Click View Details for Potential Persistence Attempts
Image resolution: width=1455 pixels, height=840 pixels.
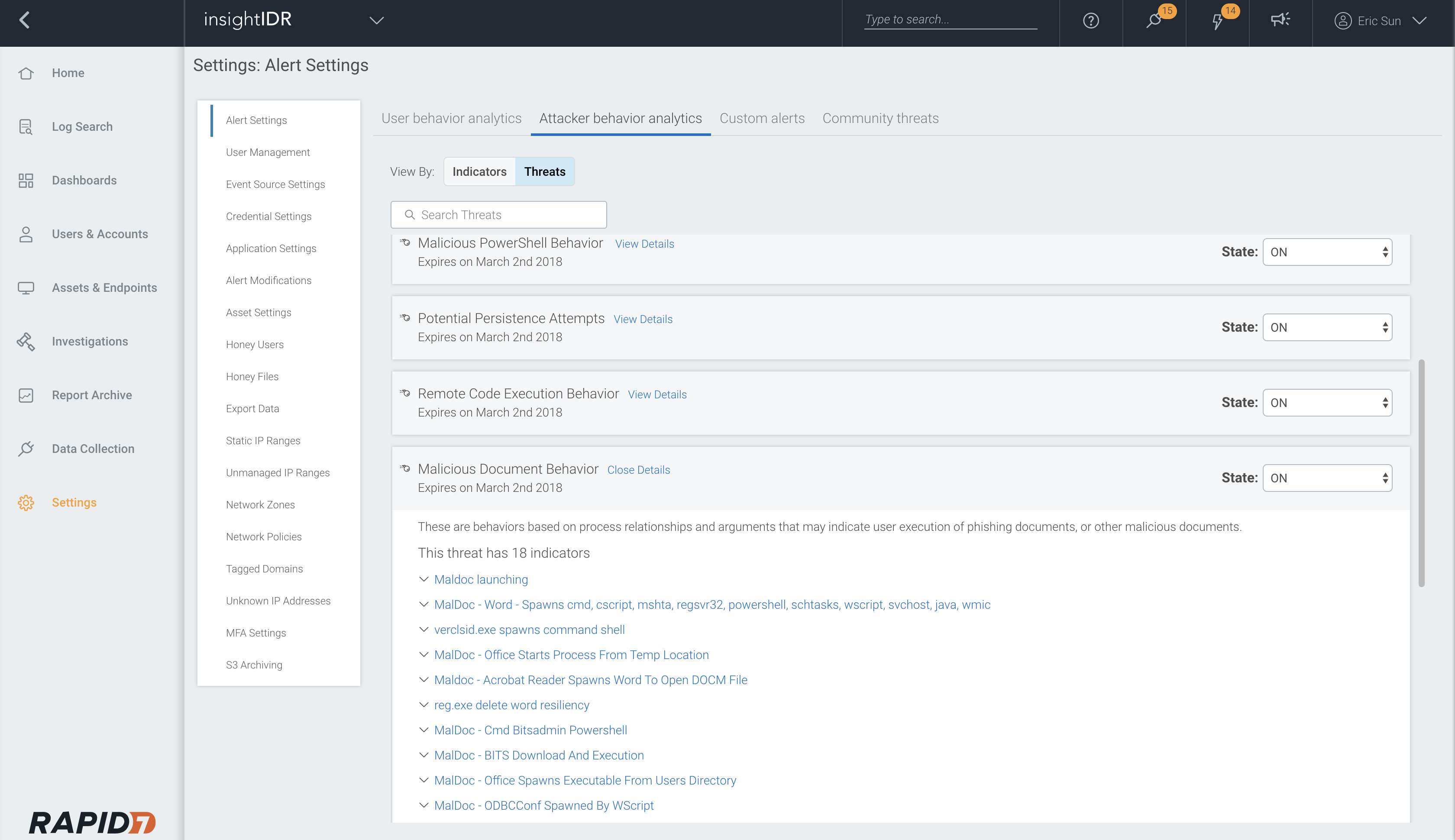[643, 320]
